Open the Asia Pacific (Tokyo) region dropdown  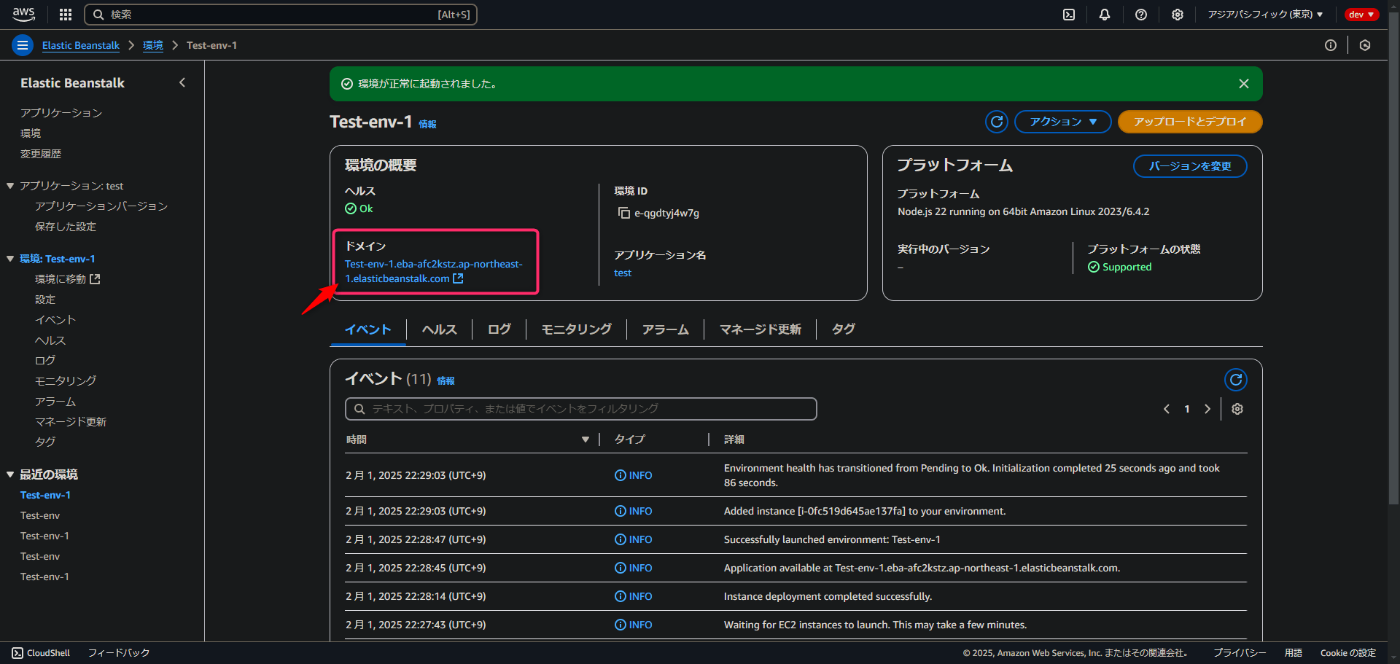point(1265,14)
